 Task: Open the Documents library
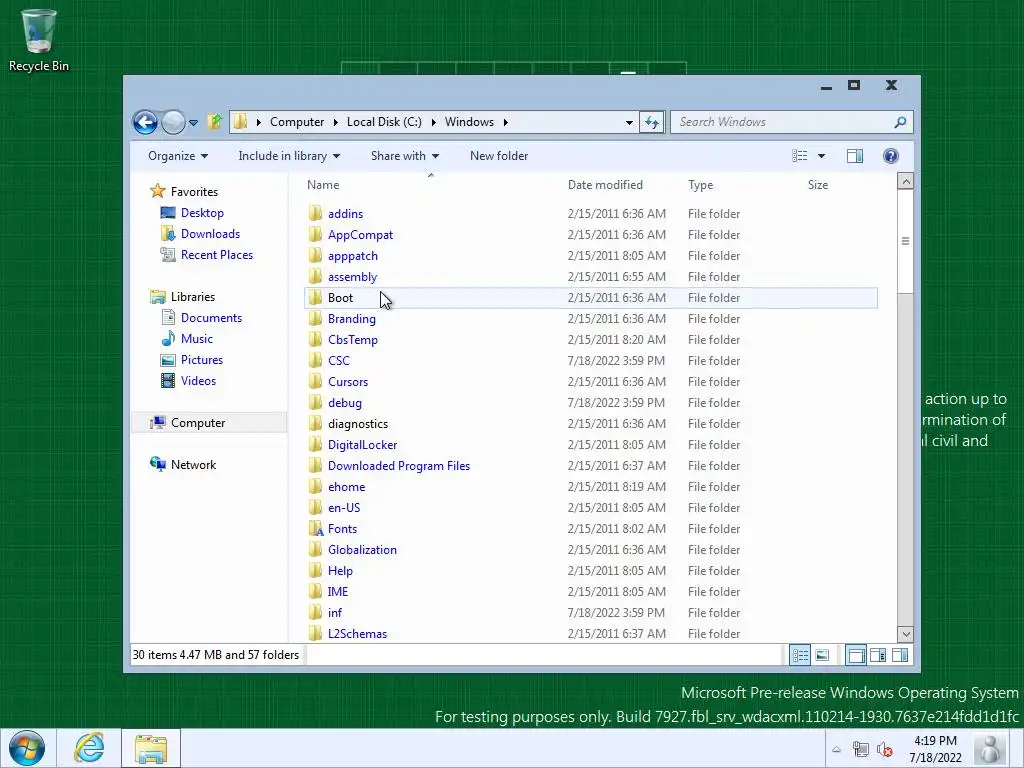211,318
